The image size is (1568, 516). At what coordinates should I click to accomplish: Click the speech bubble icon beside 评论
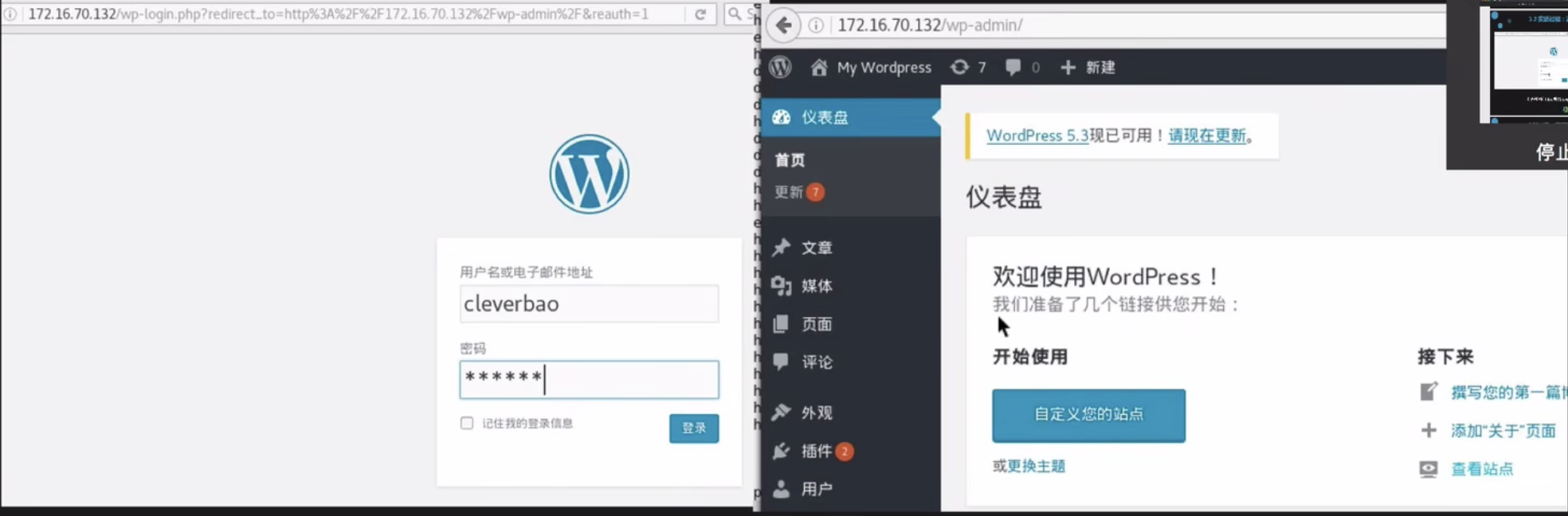coord(781,362)
